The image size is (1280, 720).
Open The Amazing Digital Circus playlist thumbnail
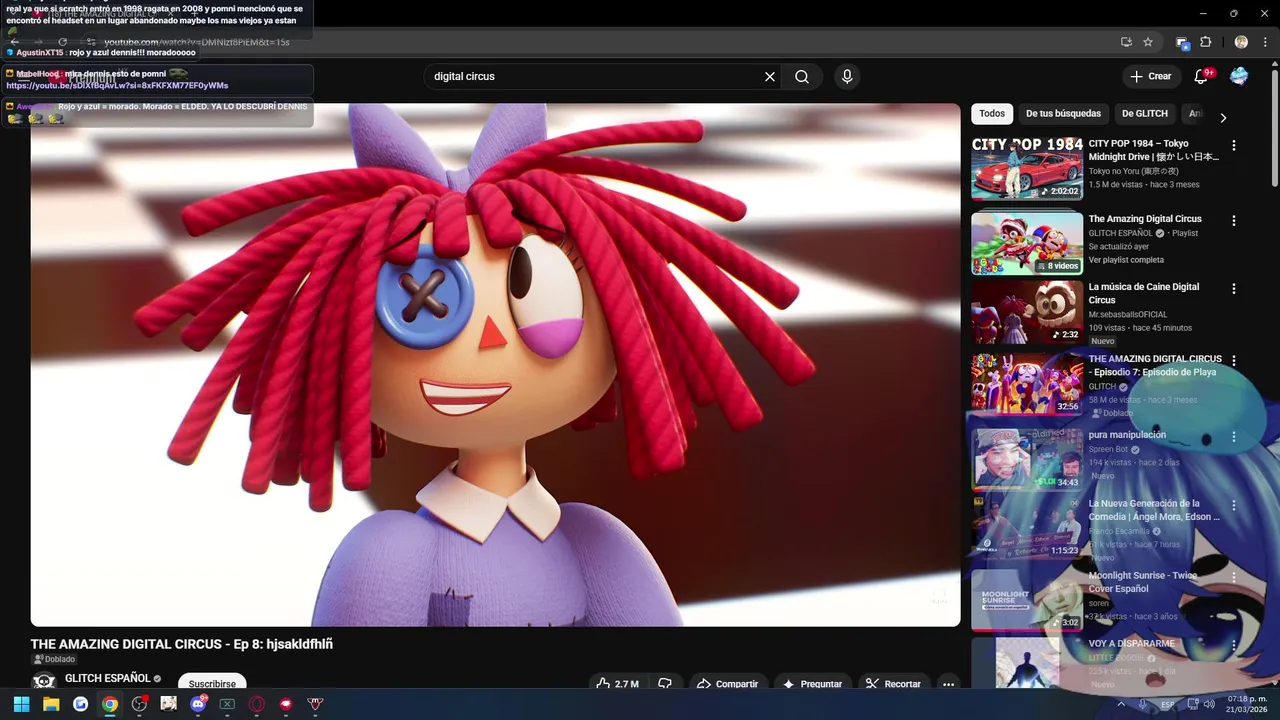click(x=1027, y=243)
